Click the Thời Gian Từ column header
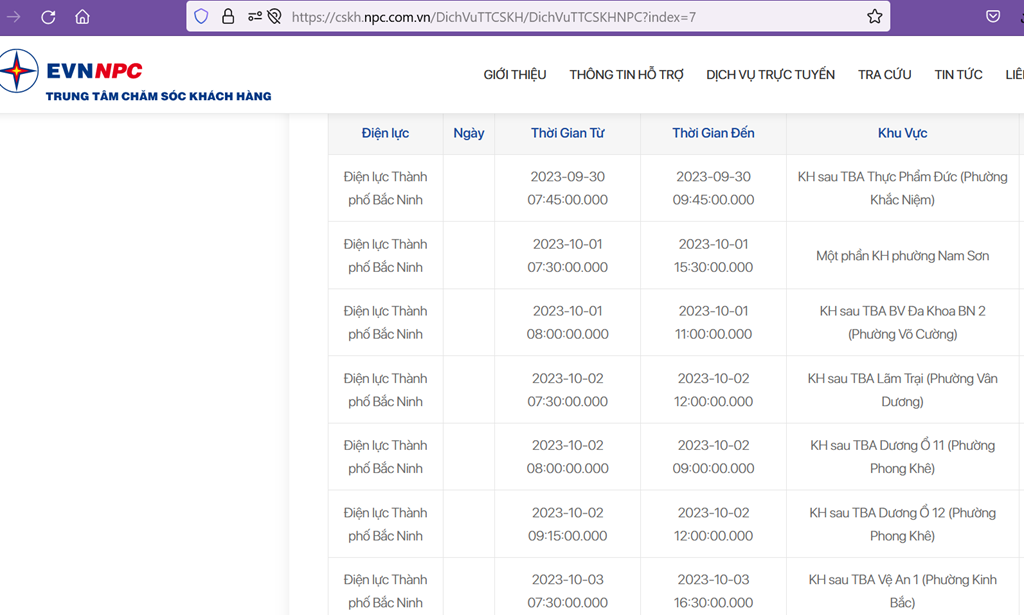This screenshot has width=1024, height=615. tap(567, 133)
